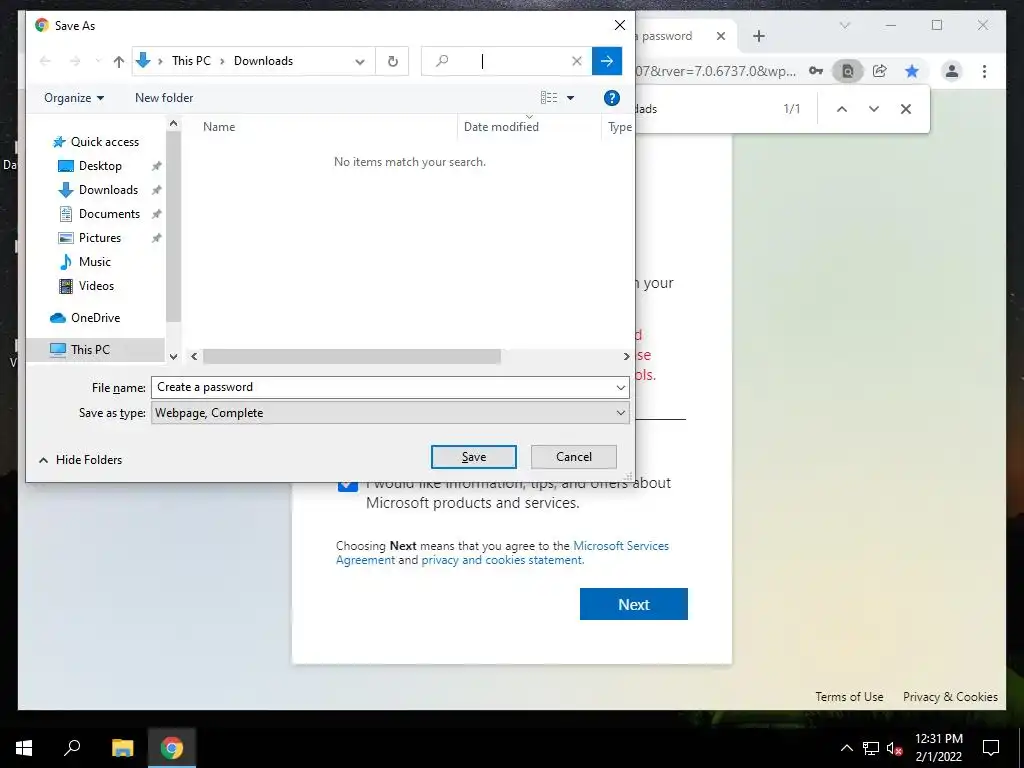The width and height of the screenshot is (1024, 768).
Task: Select Videos in the navigation pane
Action: (87, 286)
